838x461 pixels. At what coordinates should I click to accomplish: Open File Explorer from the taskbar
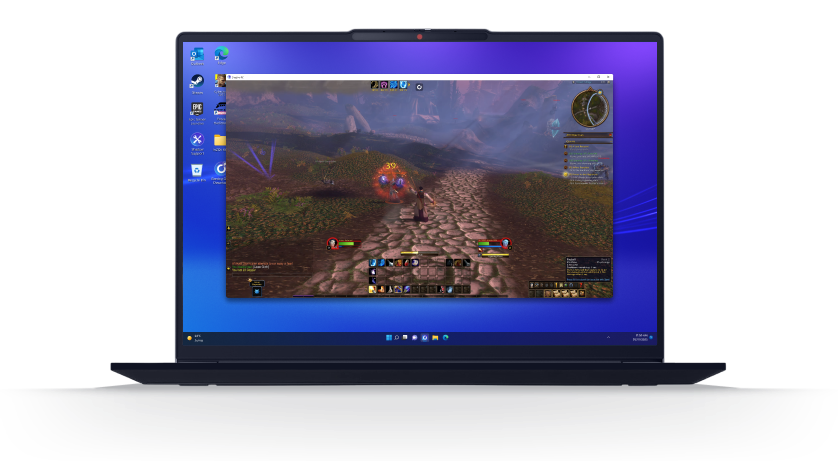click(x=436, y=338)
